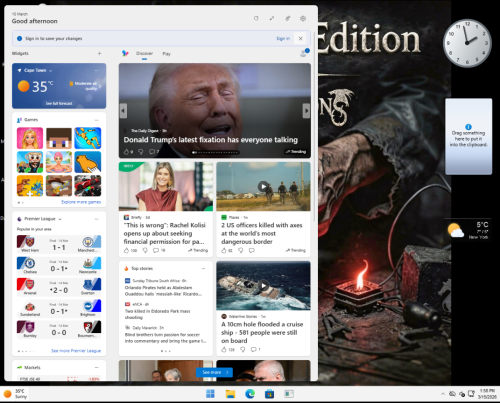This screenshot has height=403, width=500.
Task: Open 10cm hole flooded cruise ship headline
Action: coord(262,332)
